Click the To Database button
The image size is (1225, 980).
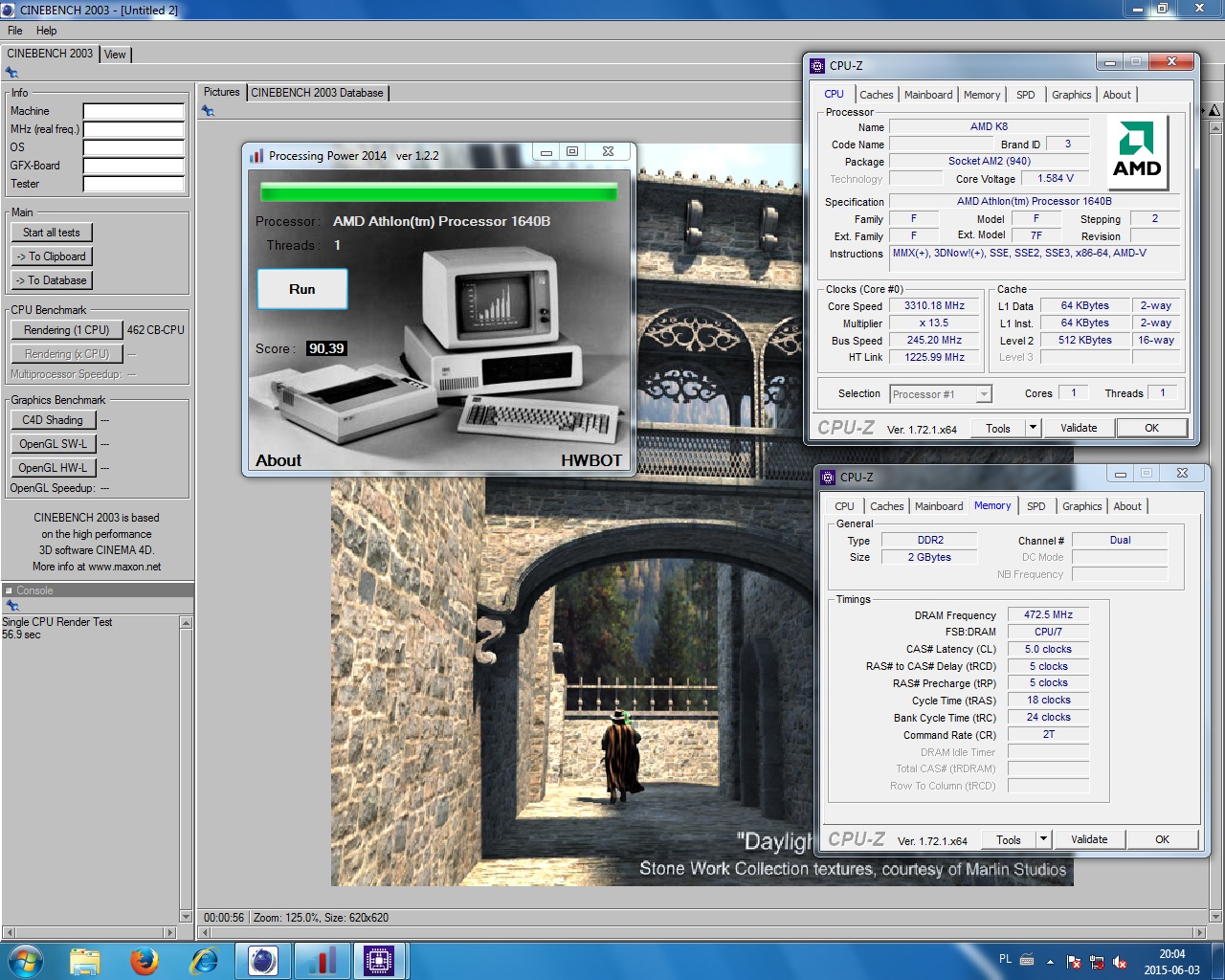[x=52, y=280]
